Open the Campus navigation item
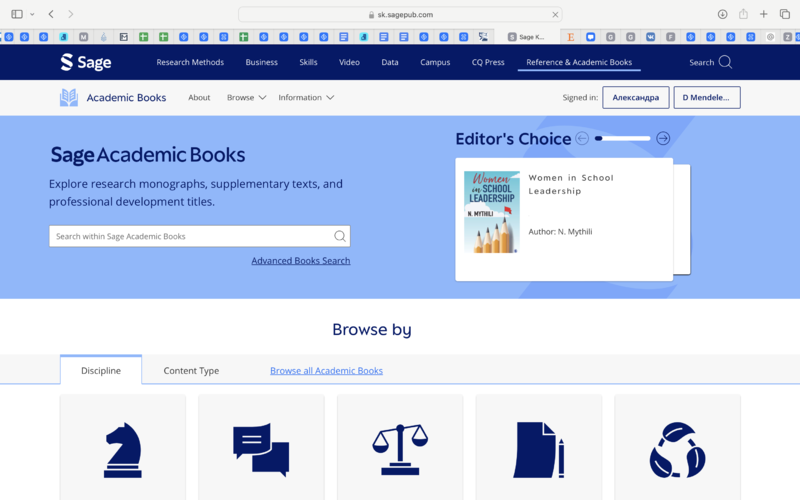The width and height of the screenshot is (800, 500). tap(435, 62)
